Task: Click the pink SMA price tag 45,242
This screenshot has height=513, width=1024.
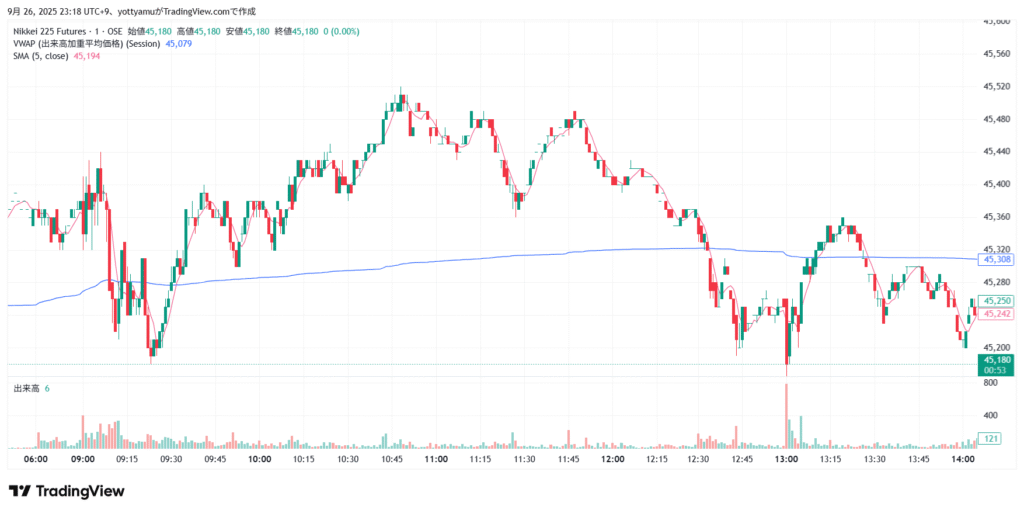Action: pos(998,314)
